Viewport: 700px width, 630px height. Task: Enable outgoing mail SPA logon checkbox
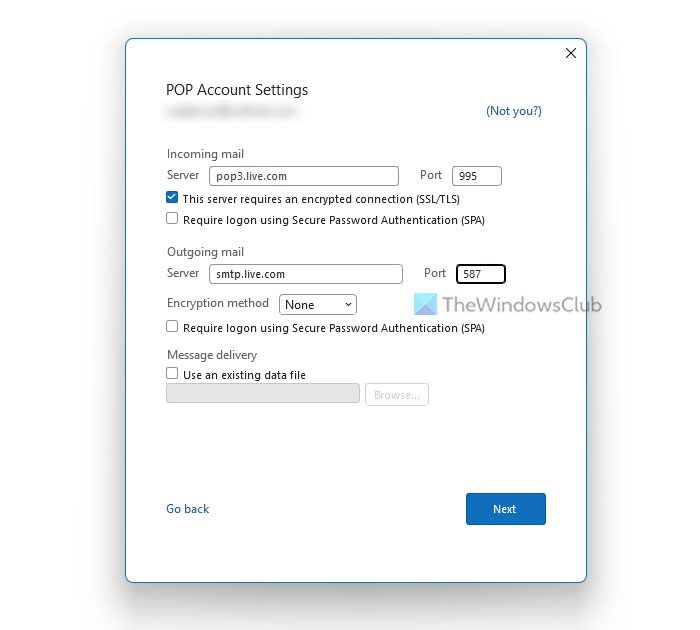[172, 326]
